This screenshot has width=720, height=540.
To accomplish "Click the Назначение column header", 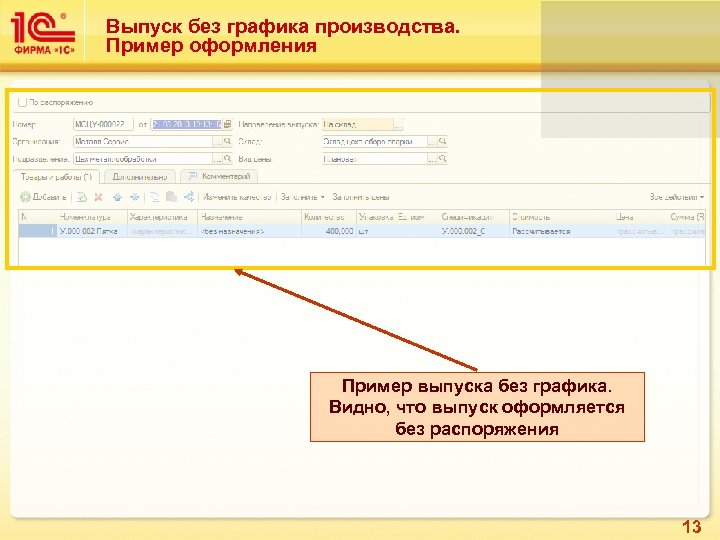I will tap(250, 217).
